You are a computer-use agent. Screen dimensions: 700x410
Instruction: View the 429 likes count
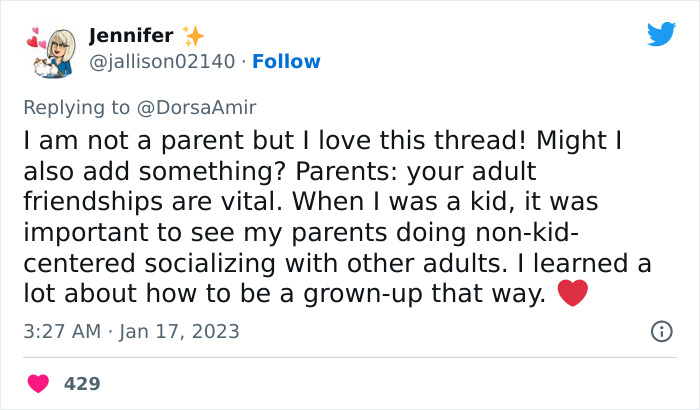point(82,383)
